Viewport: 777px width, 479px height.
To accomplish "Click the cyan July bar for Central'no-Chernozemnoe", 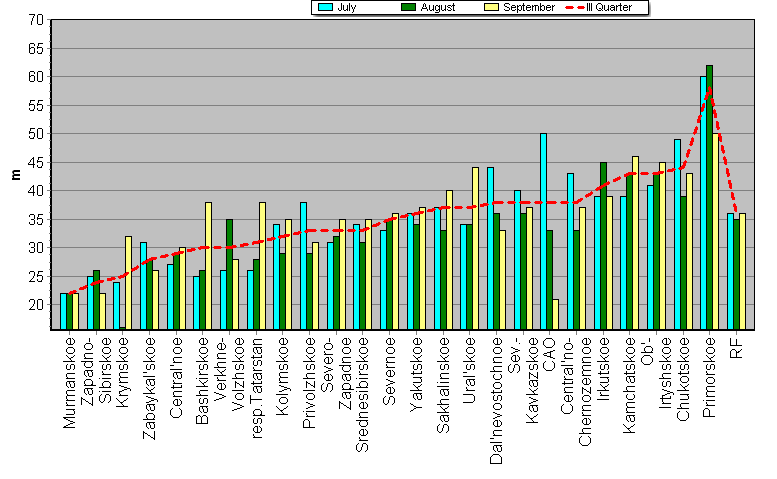I will [570, 251].
